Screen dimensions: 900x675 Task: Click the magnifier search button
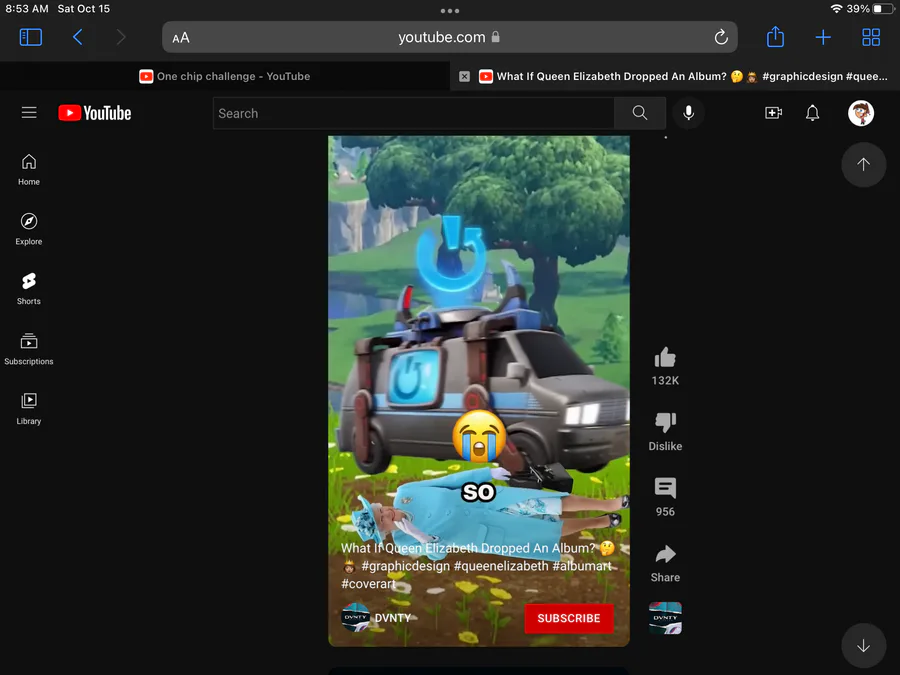(x=640, y=113)
